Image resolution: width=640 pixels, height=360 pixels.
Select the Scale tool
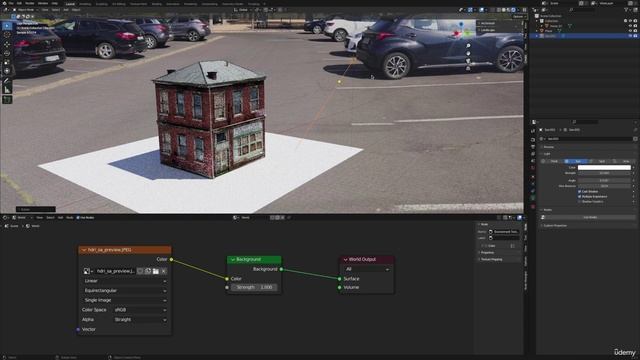pos(7,62)
